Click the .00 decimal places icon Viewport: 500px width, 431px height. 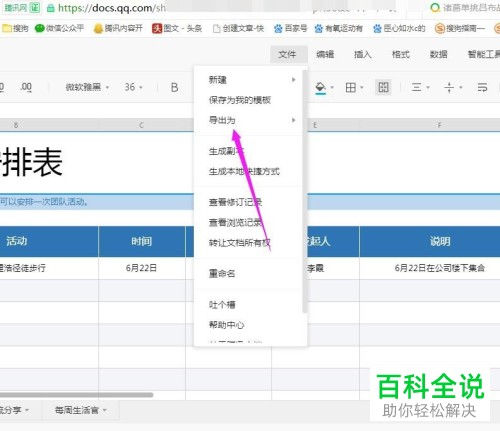click(26, 87)
